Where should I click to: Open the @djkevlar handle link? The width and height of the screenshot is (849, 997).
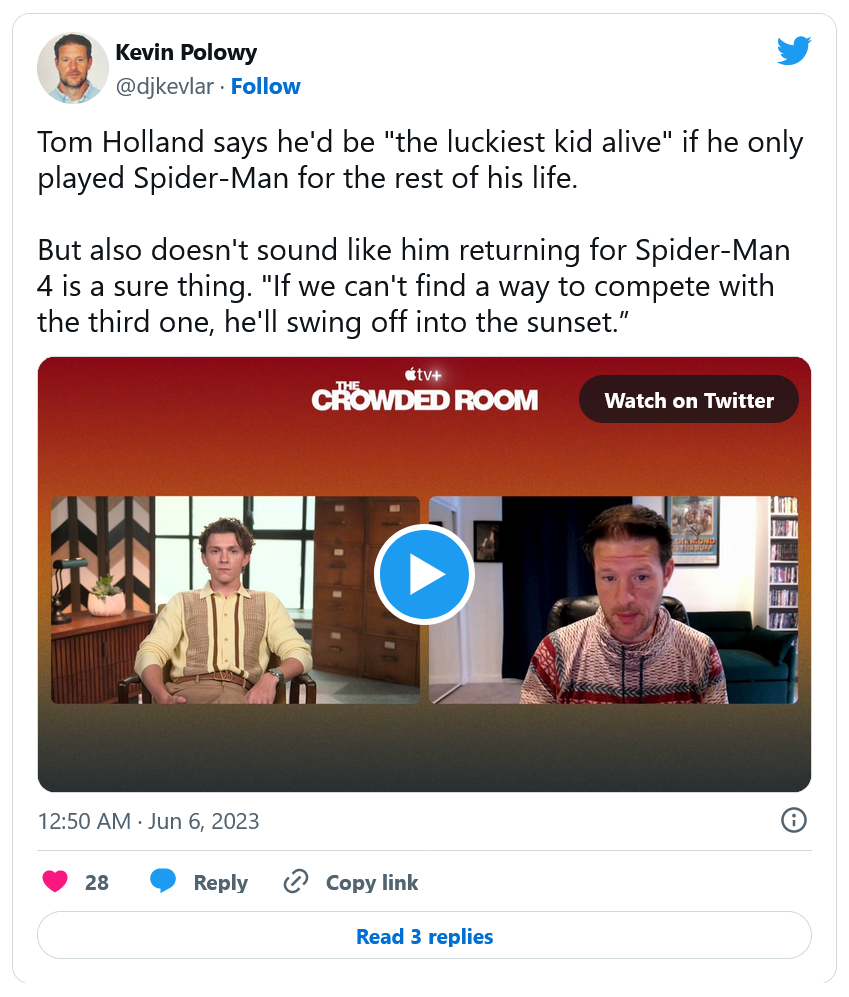(165, 87)
